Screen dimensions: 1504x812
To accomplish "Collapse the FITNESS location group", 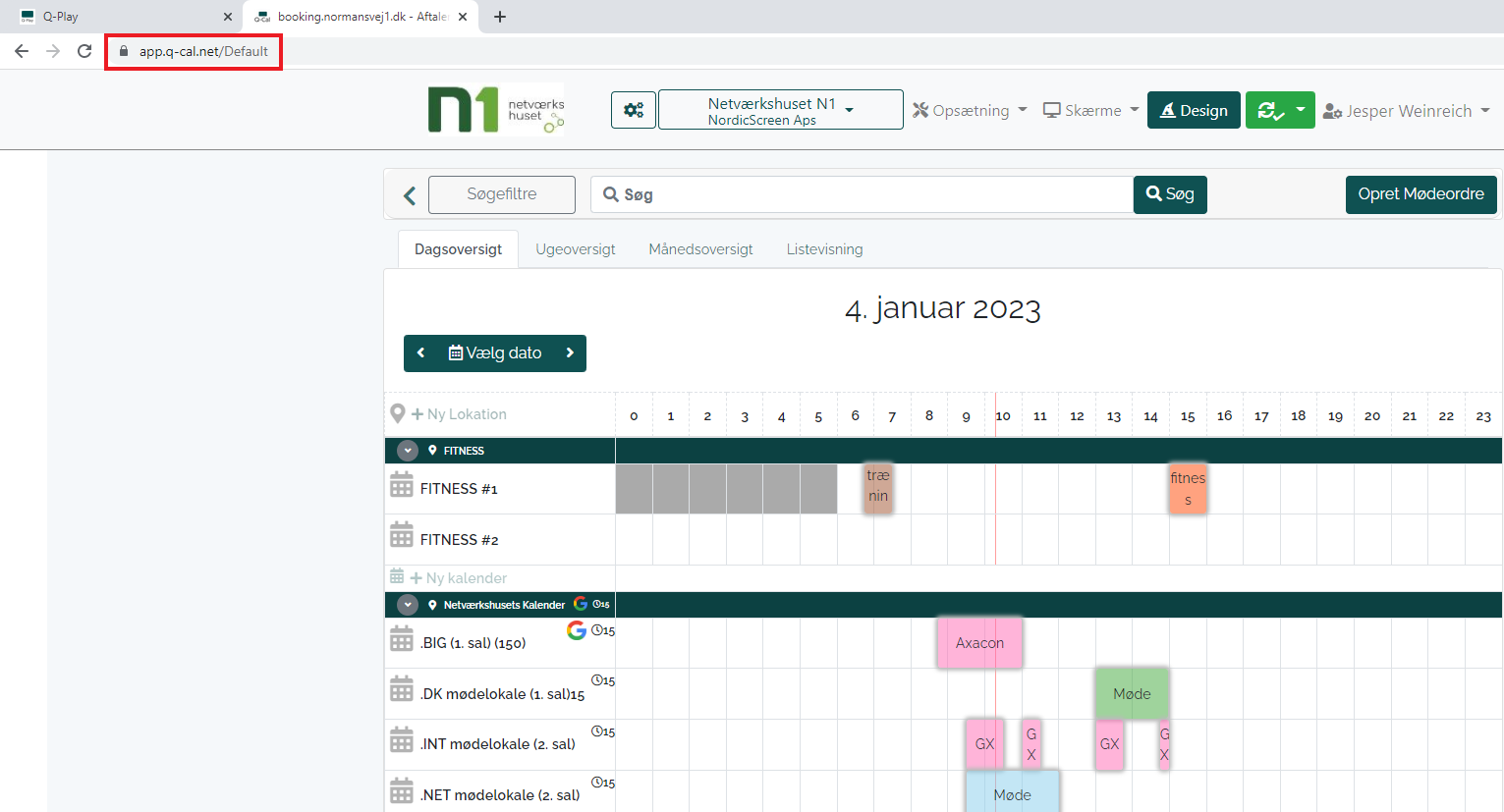I will click(x=408, y=451).
